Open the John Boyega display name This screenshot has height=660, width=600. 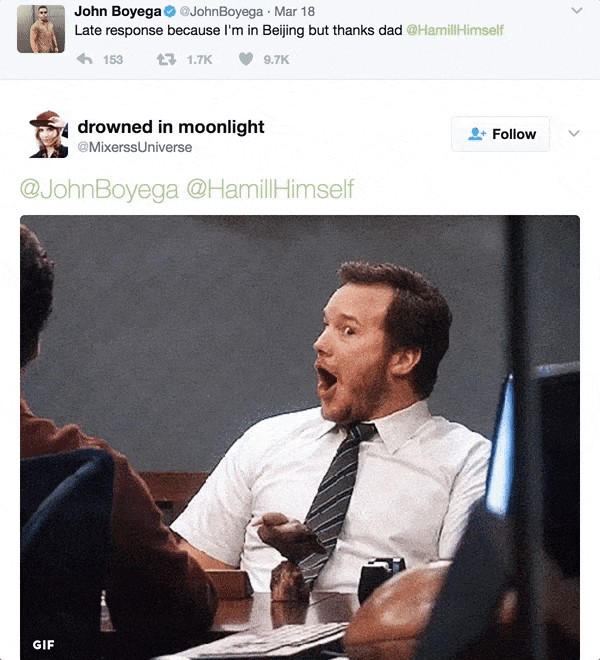click(118, 11)
